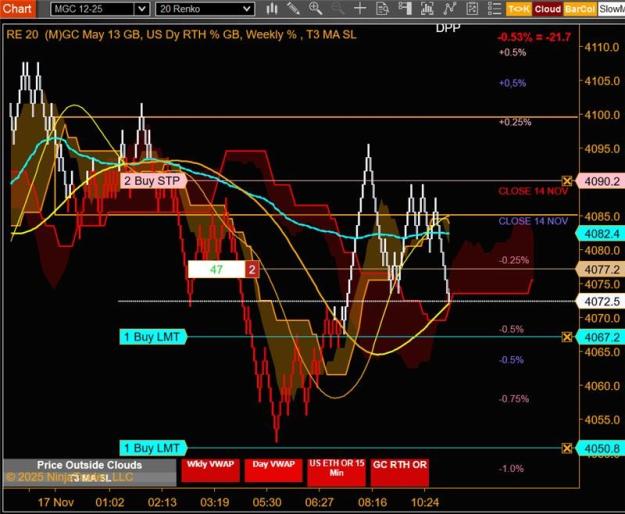Open the Chart Trader panel icon
Screen dimensions: 625x514
point(405,9)
